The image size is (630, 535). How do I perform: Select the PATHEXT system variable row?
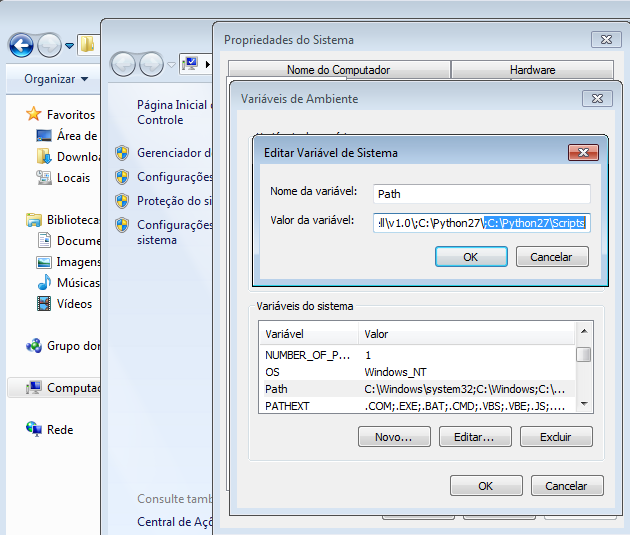417,406
